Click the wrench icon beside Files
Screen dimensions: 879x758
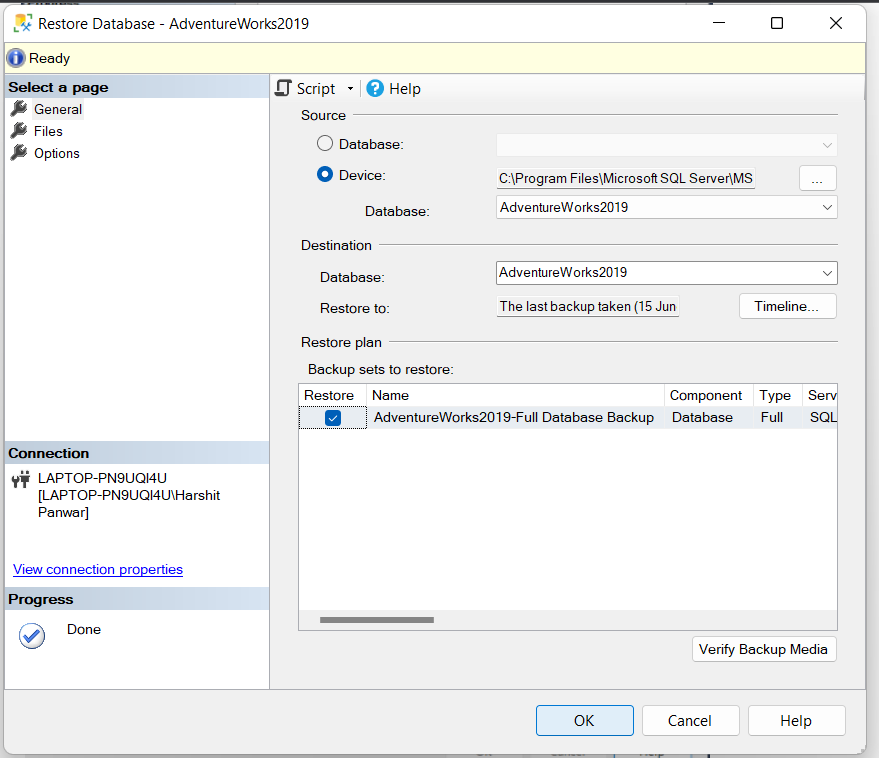pyautogui.click(x=18, y=131)
